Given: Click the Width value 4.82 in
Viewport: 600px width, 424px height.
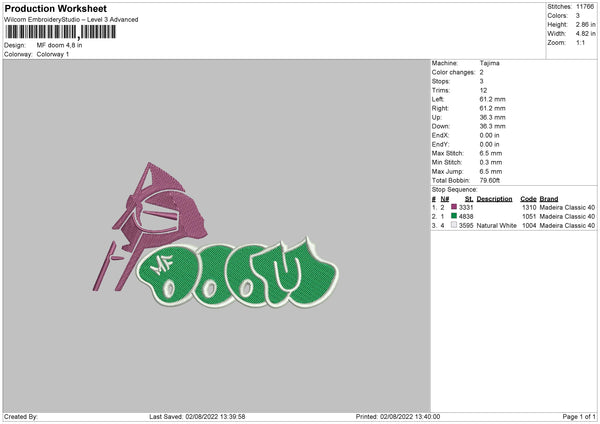Looking at the screenshot, I should pos(585,34).
